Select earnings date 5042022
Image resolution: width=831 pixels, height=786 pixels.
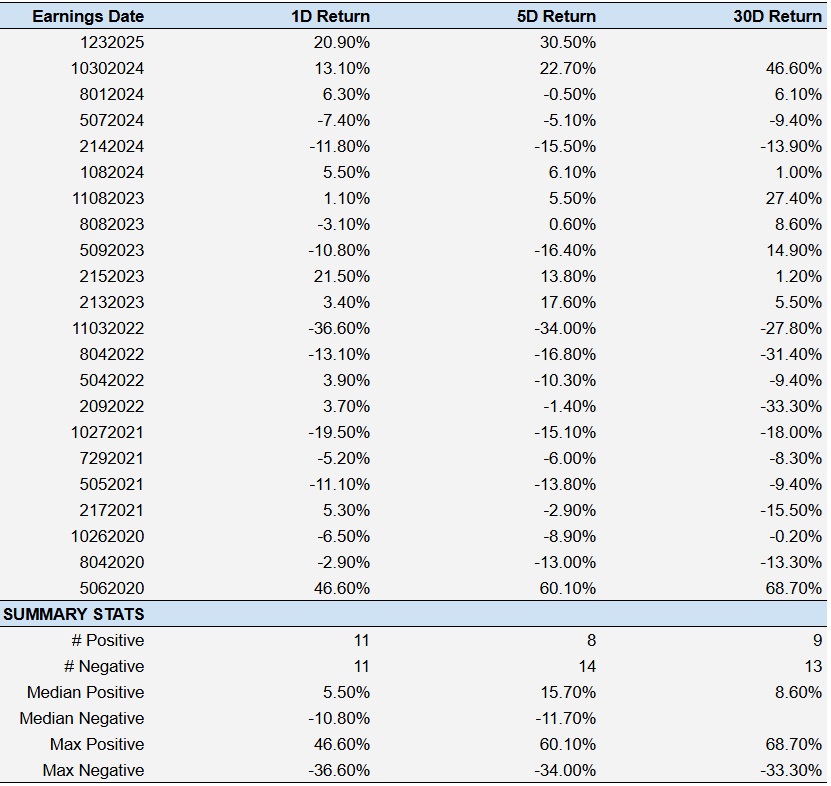point(112,380)
